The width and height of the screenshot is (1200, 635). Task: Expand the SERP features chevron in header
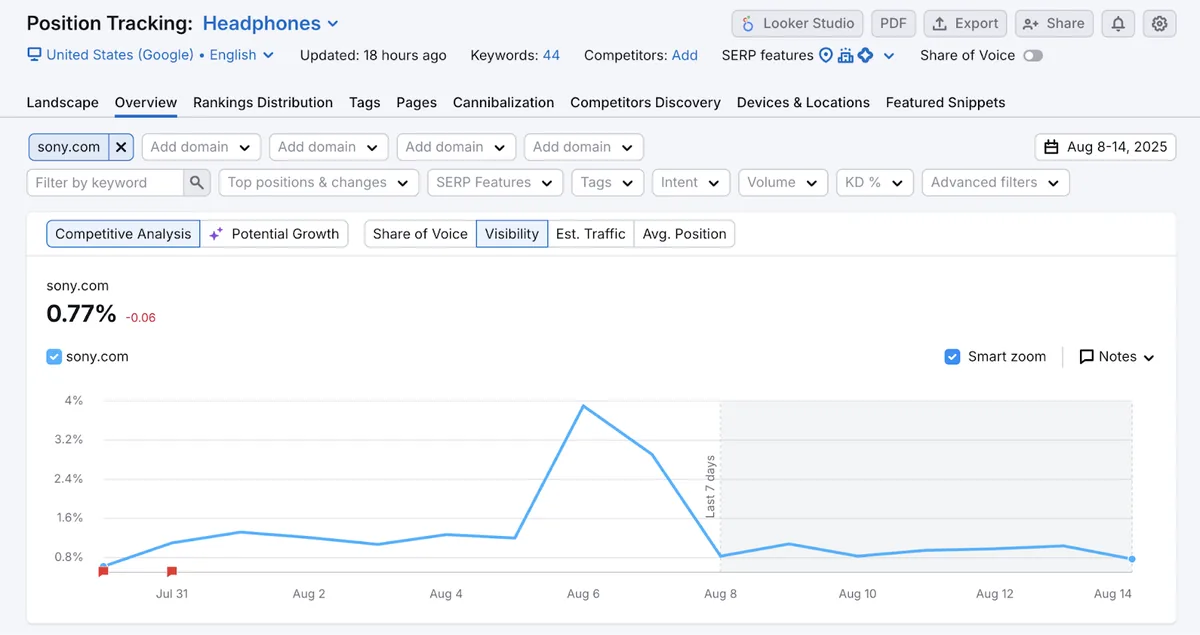[x=889, y=56]
